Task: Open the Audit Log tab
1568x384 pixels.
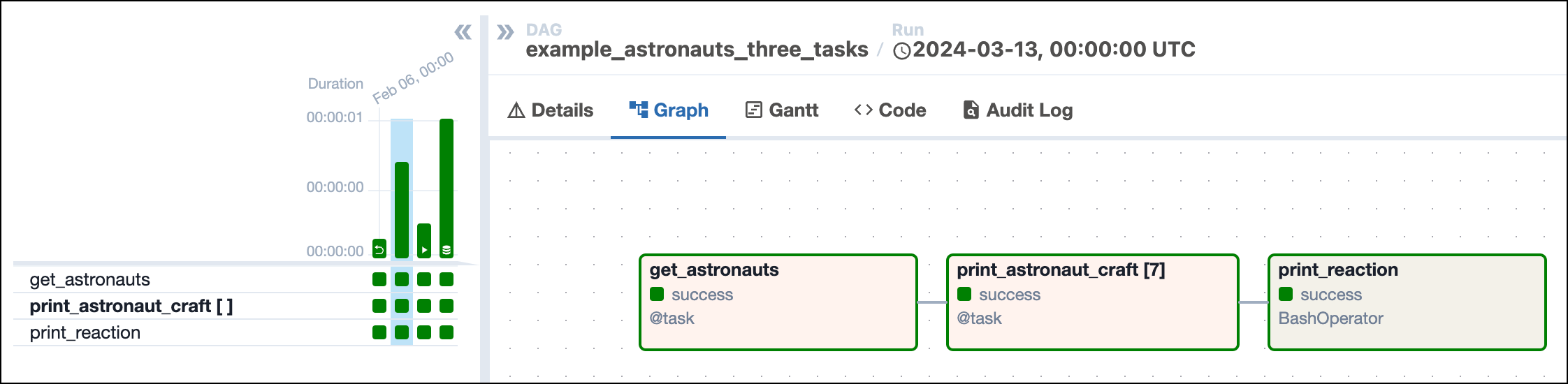Action: [x=1017, y=110]
